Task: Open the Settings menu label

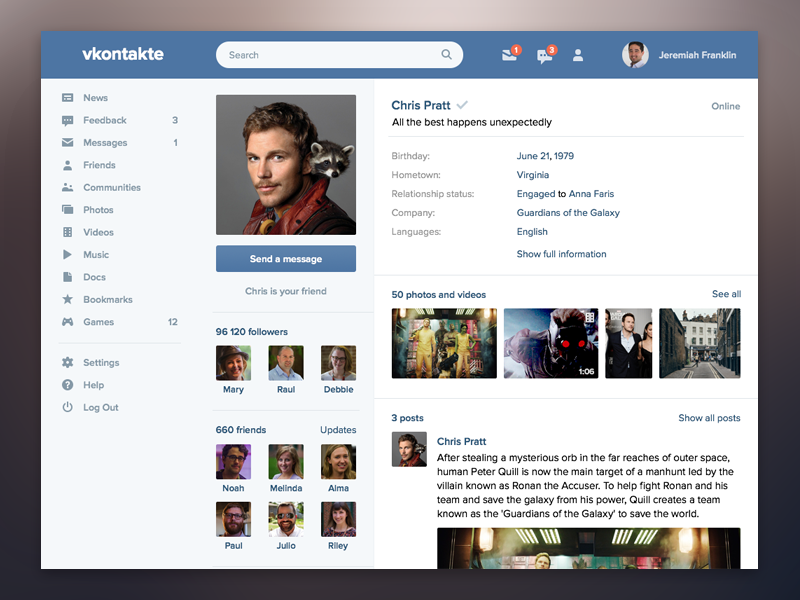Action: 101,363
